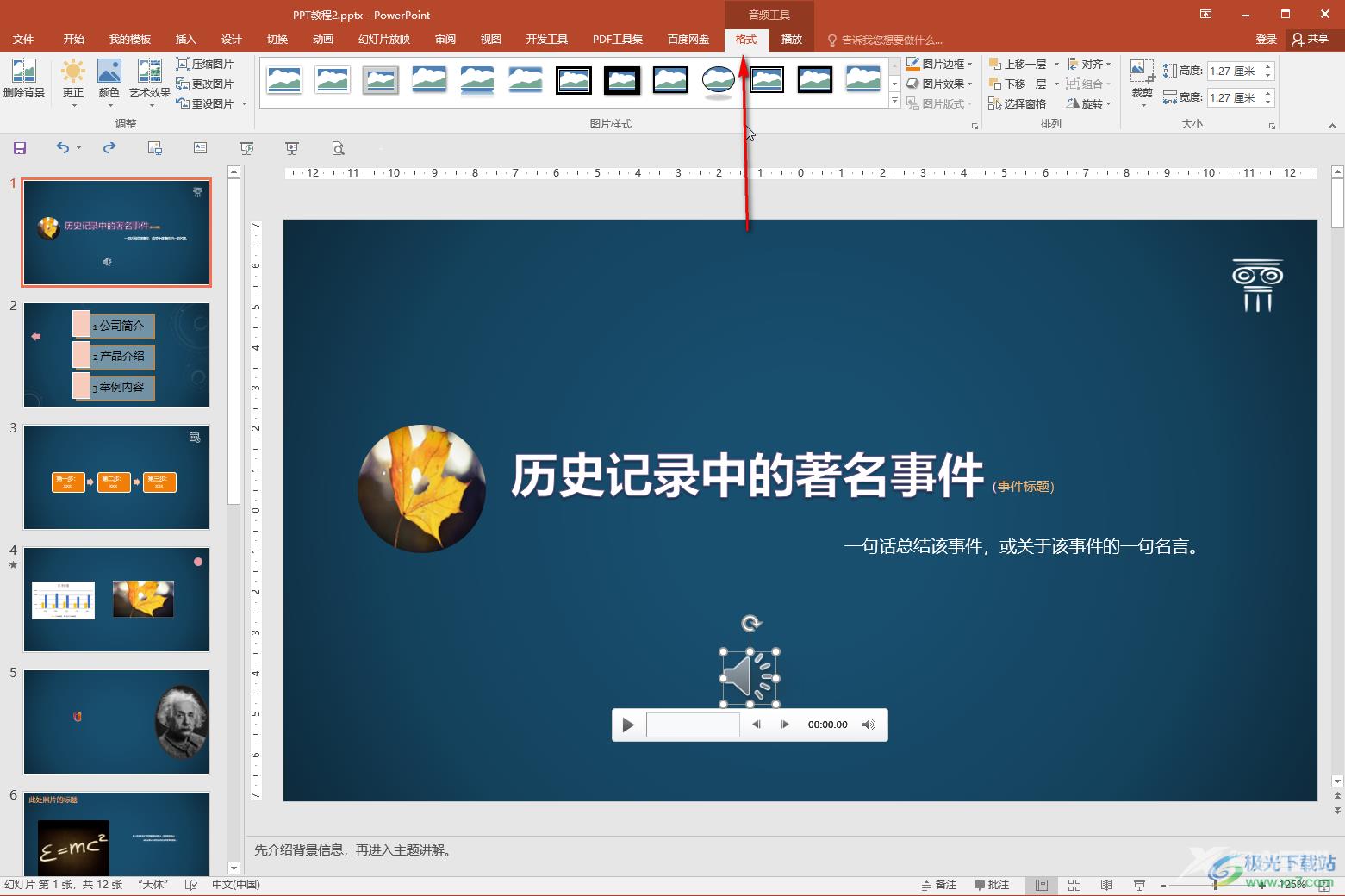This screenshot has width=1345, height=896.
Task: Click the Save icon in quick access toolbar
Action: pos(20,148)
